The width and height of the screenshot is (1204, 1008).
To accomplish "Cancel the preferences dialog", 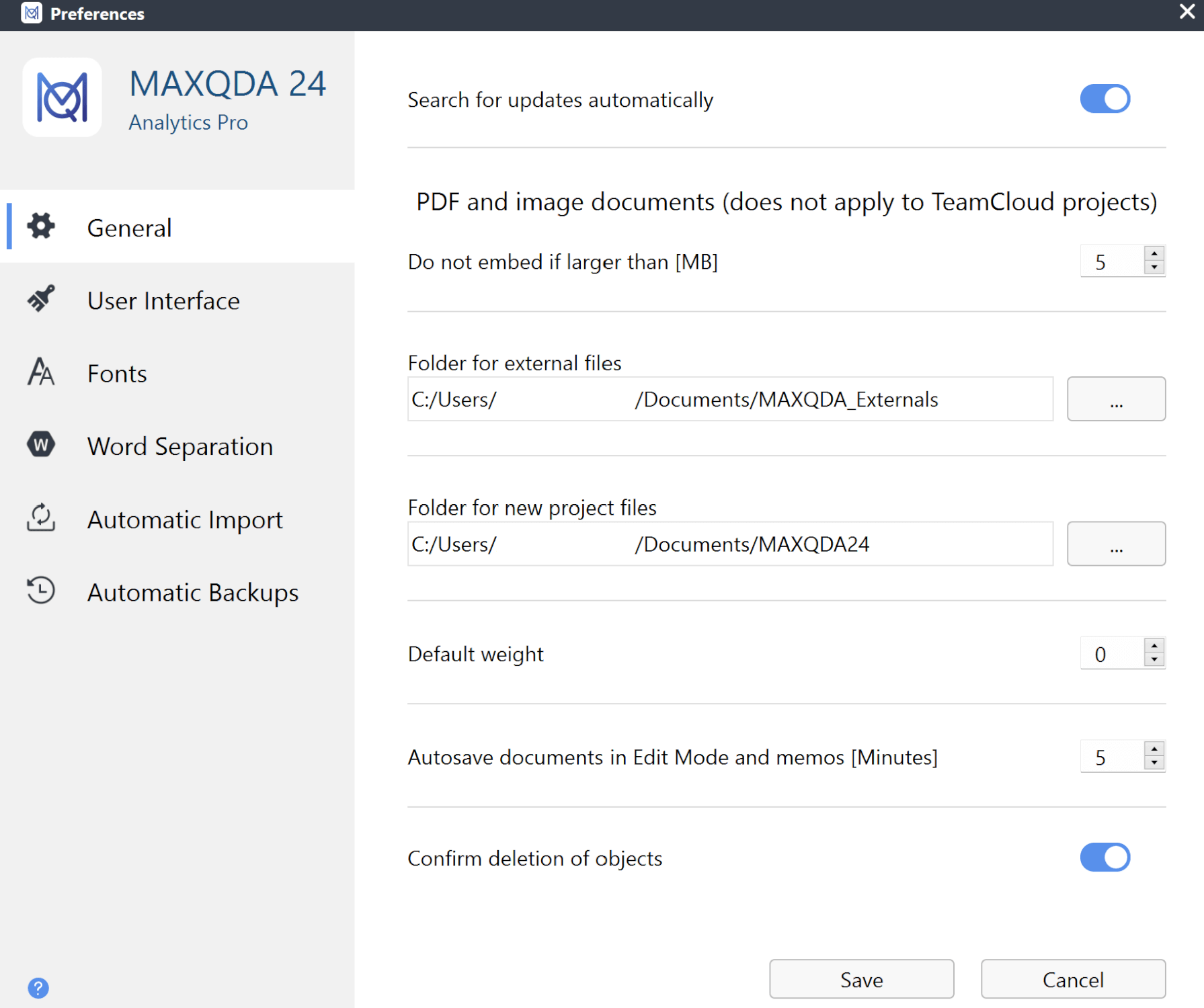I will (x=1073, y=979).
